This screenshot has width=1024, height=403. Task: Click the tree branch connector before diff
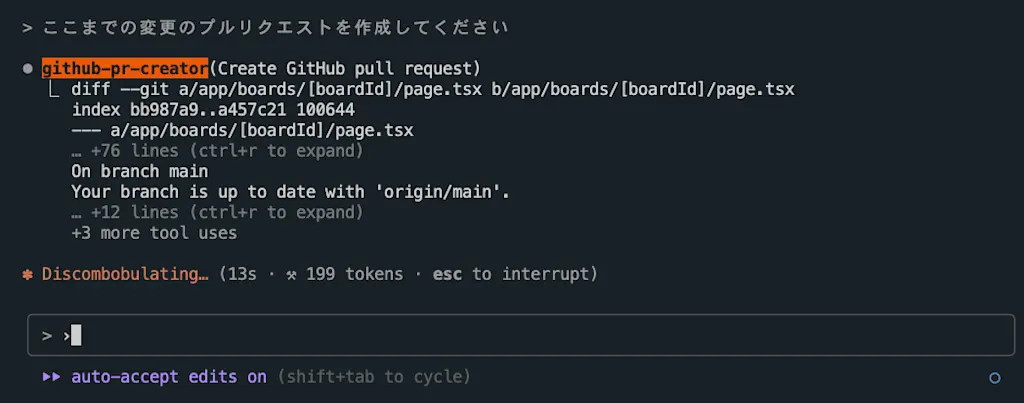tap(56, 89)
